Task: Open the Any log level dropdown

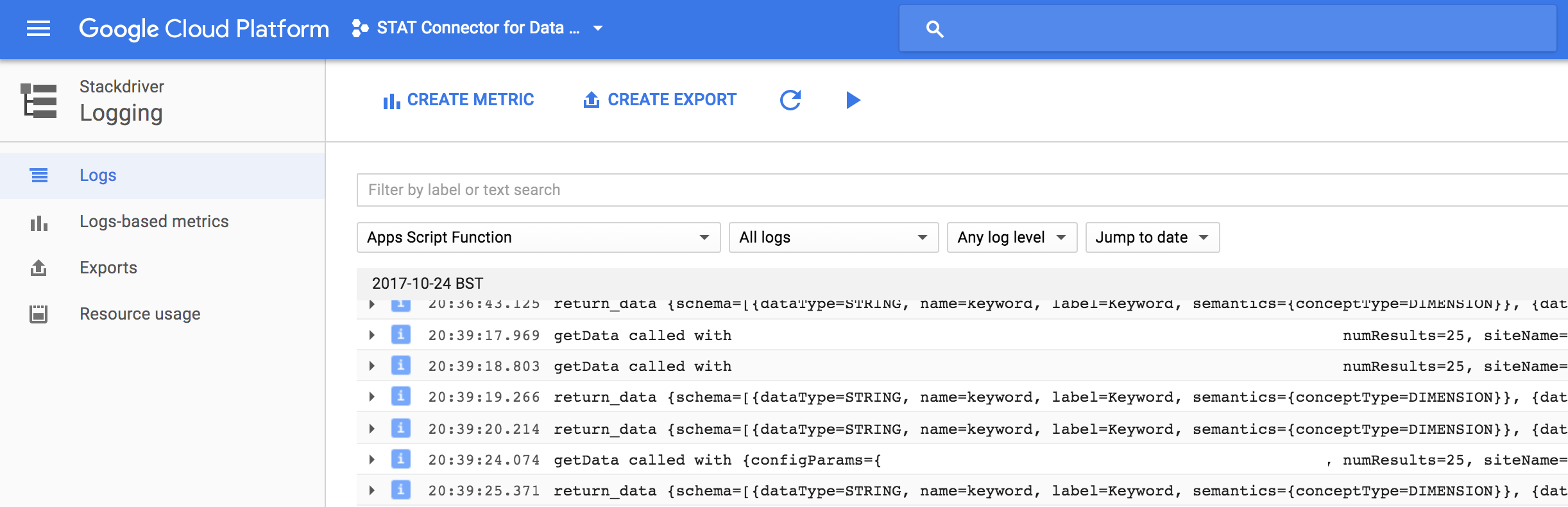Action: (x=1012, y=237)
